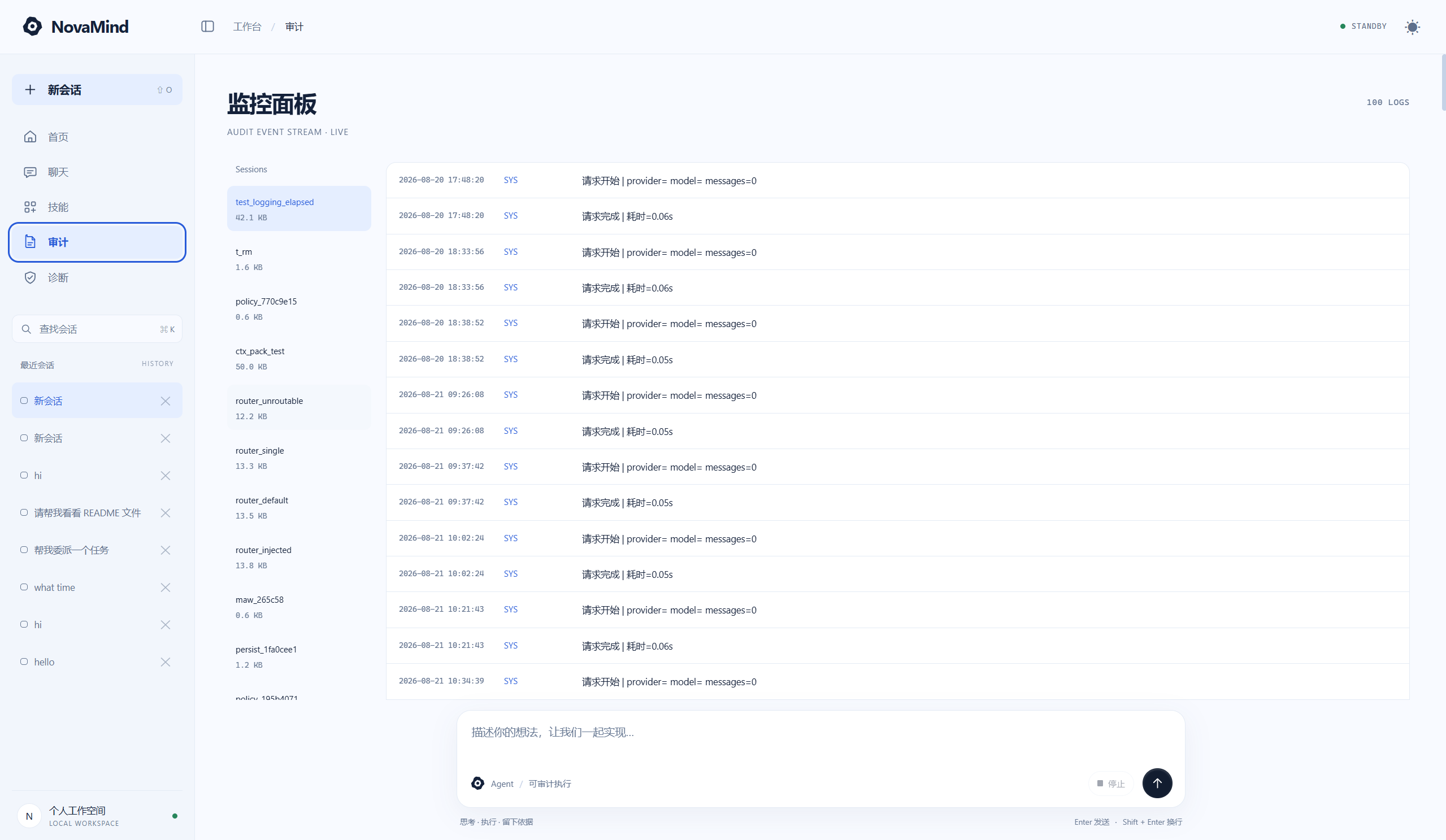Select the t_rm session
Screen dimensions: 1446x840
tap(299, 259)
